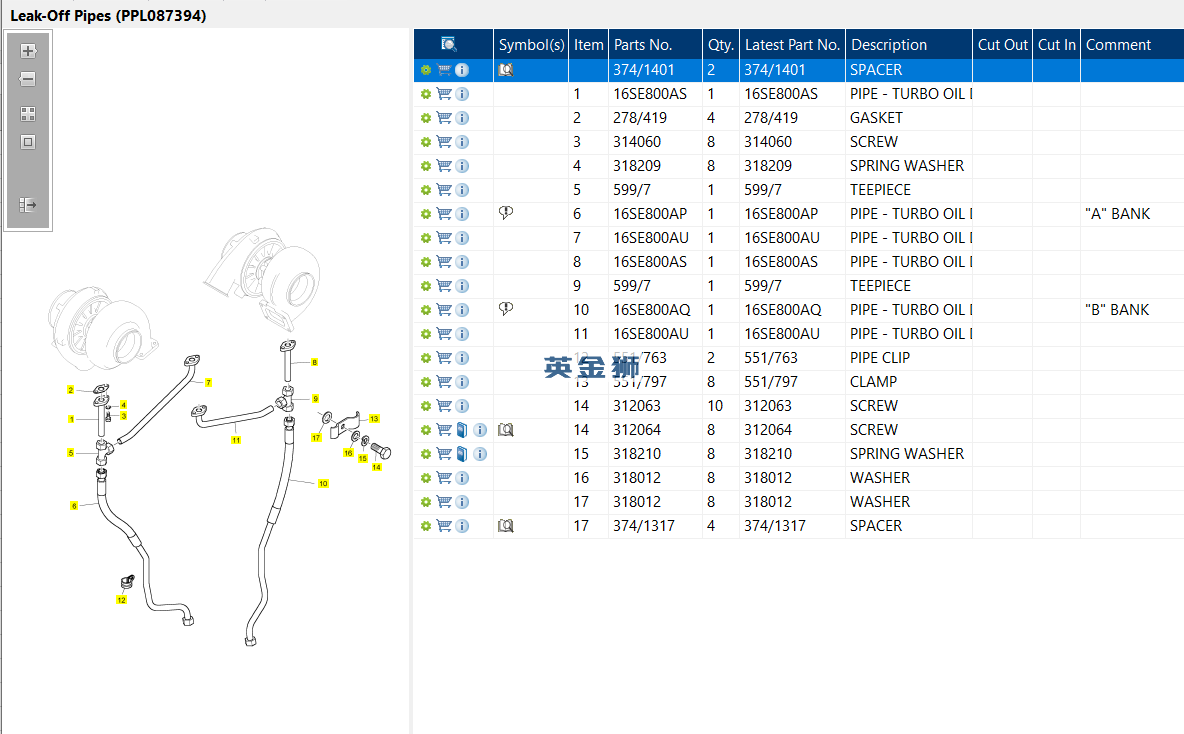This screenshot has width=1184, height=734.
Task: Click cart icon on SPACER 374/1401 row
Action: point(444,69)
